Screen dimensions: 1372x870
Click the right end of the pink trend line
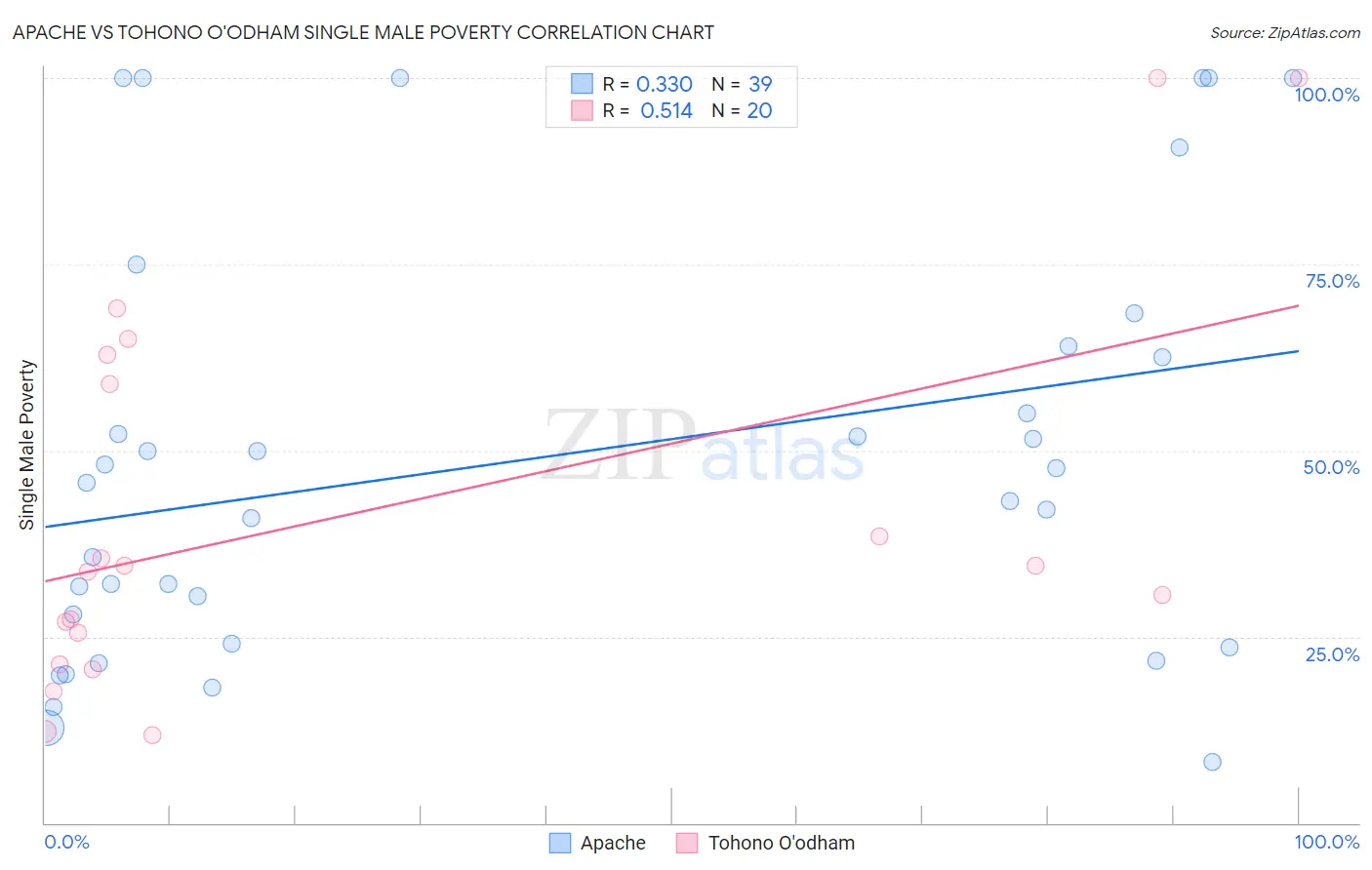tap(1298, 305)
